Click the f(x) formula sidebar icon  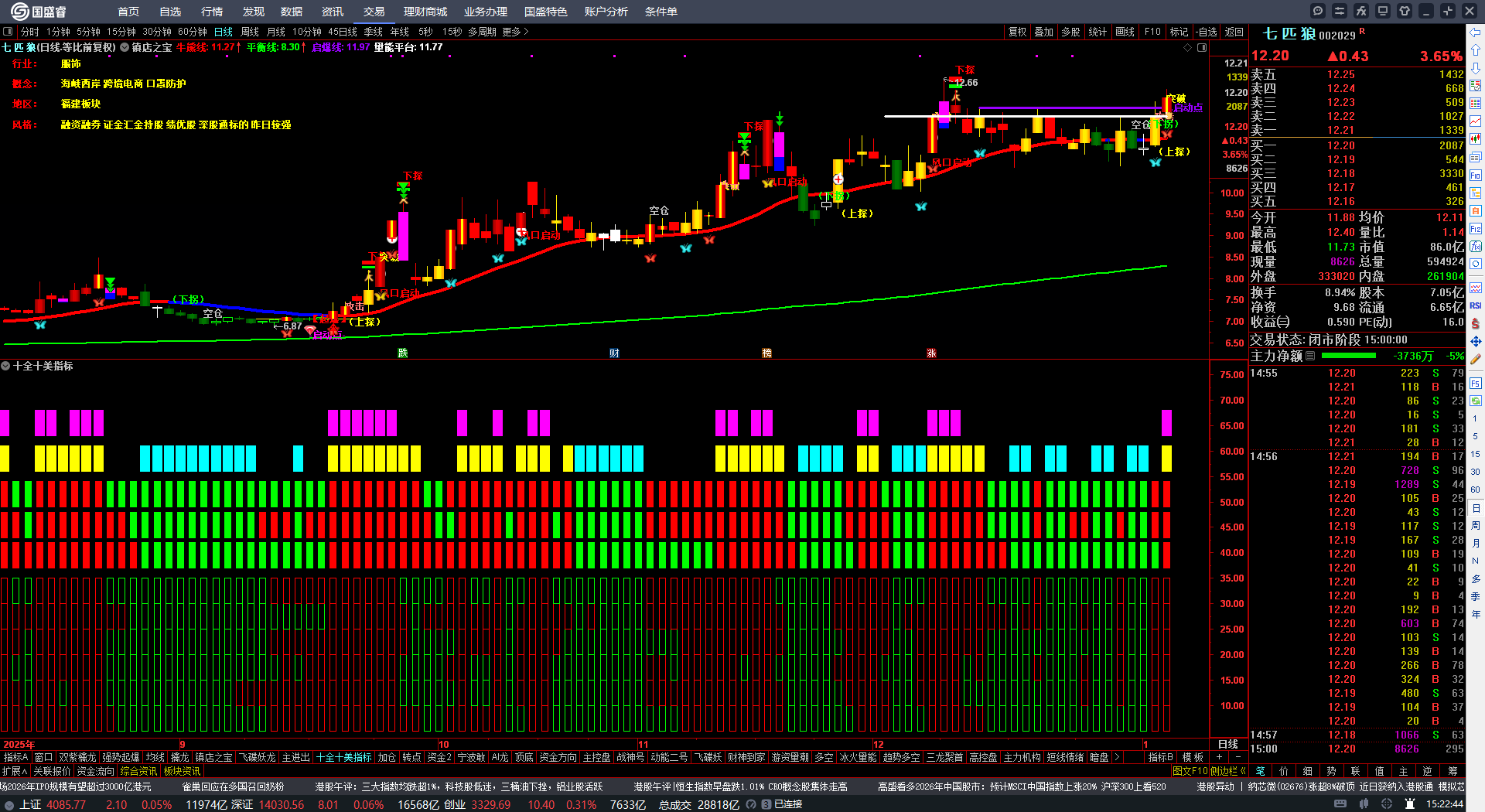click(1476, 247)
